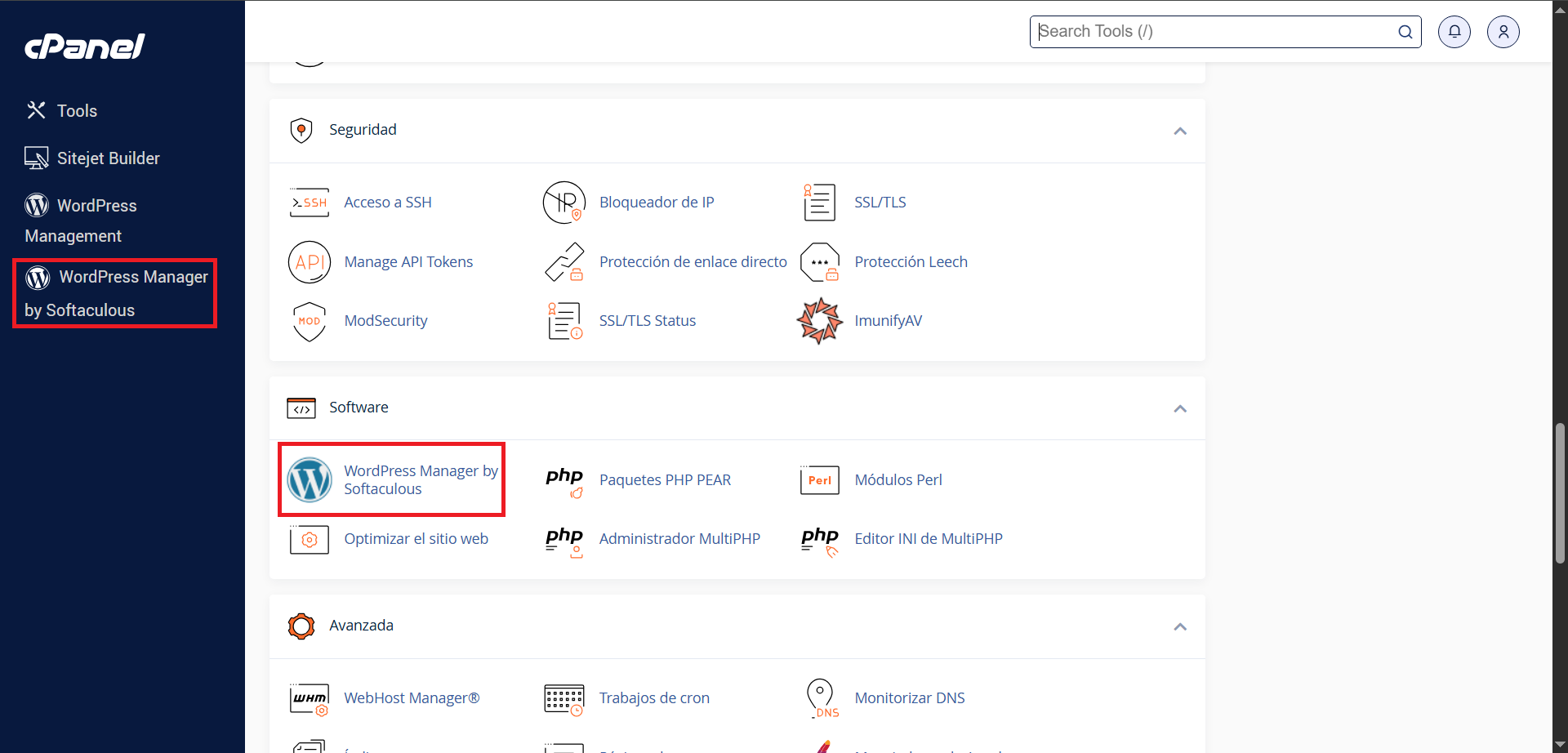The width and height of the screenshot is (1568, 753).
Task: Collapse the Avanzada section chevron
Action: (1180, 626)
